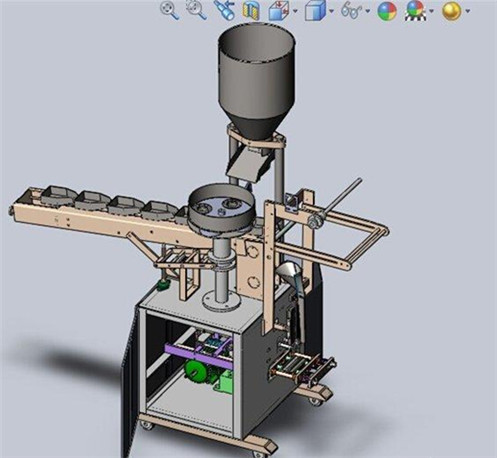
Task: Click the View Orientation cube icon
Action: (x=279, y=11)
